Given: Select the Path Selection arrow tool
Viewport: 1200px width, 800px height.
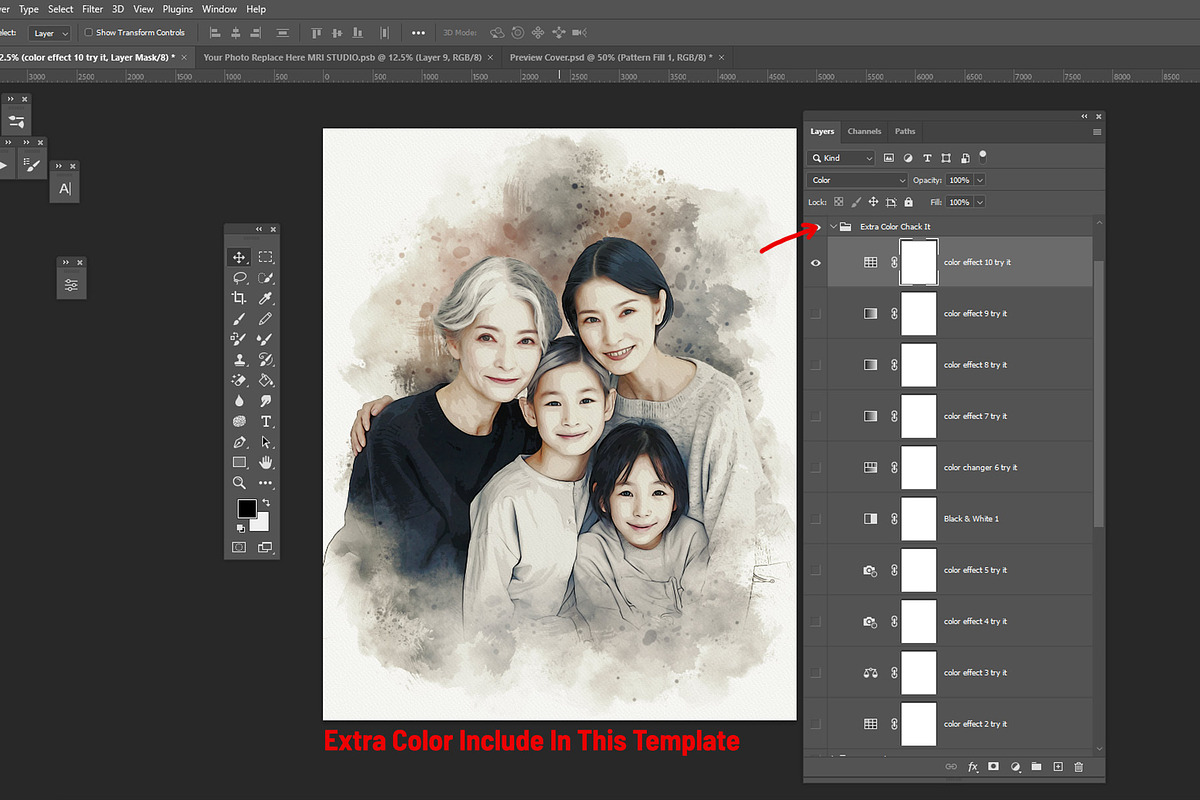Looking at the screenshot, I should [265, 442].
